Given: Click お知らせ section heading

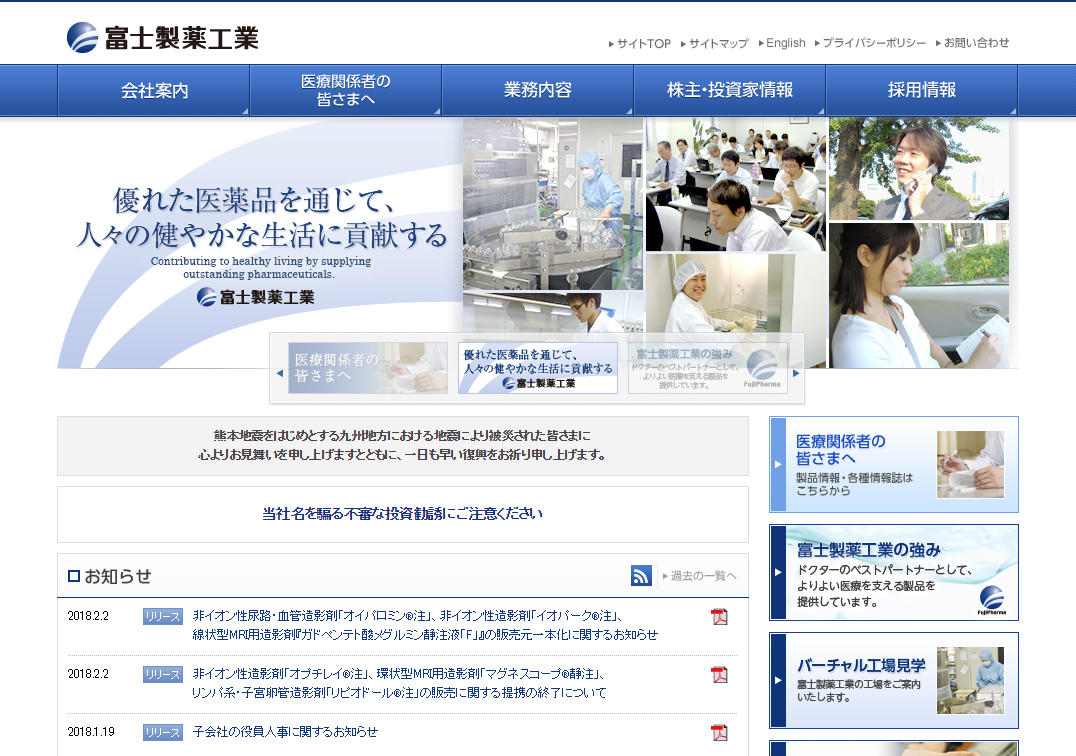Looking at the screenshot, I should click(110, 576).
